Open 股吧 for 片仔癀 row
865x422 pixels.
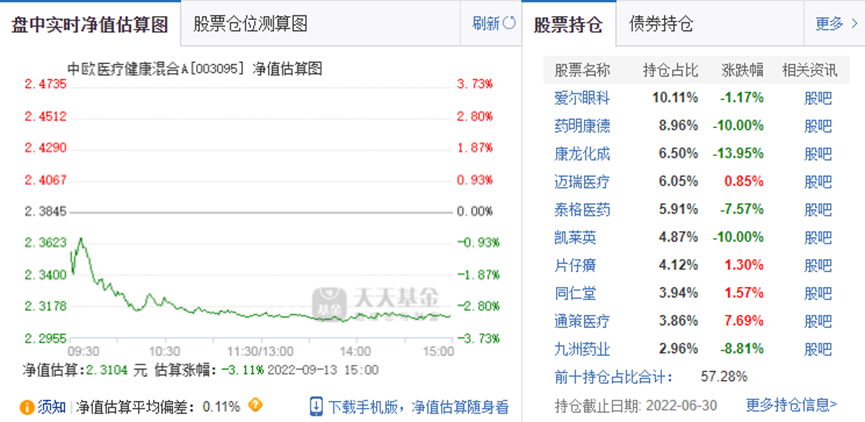pyautogui.click(x=818, y=265)
